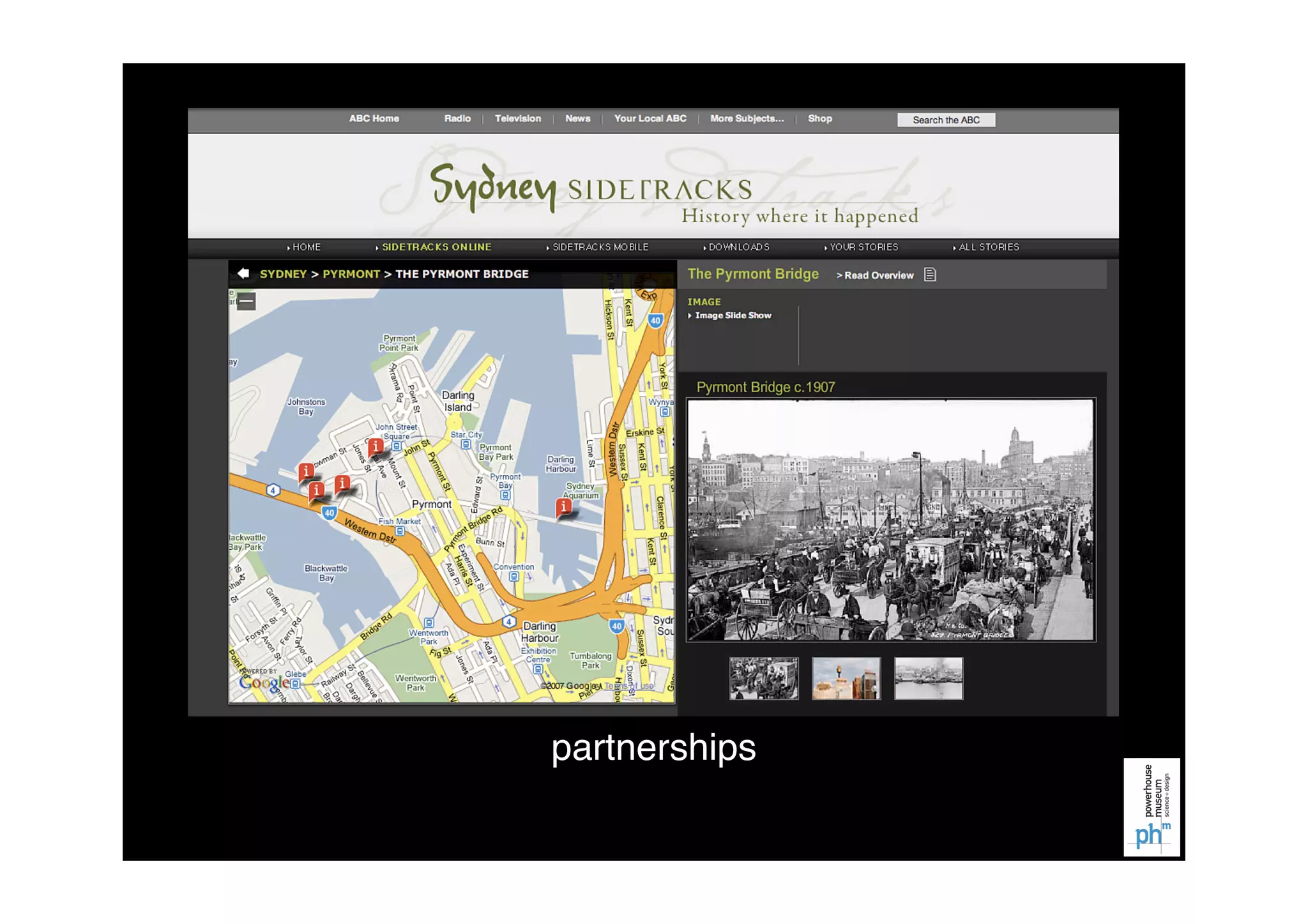Click the Blackwattle Bay label on map
The width and height of the screenshot is (1308, 924).
click(x=326, y=573)
